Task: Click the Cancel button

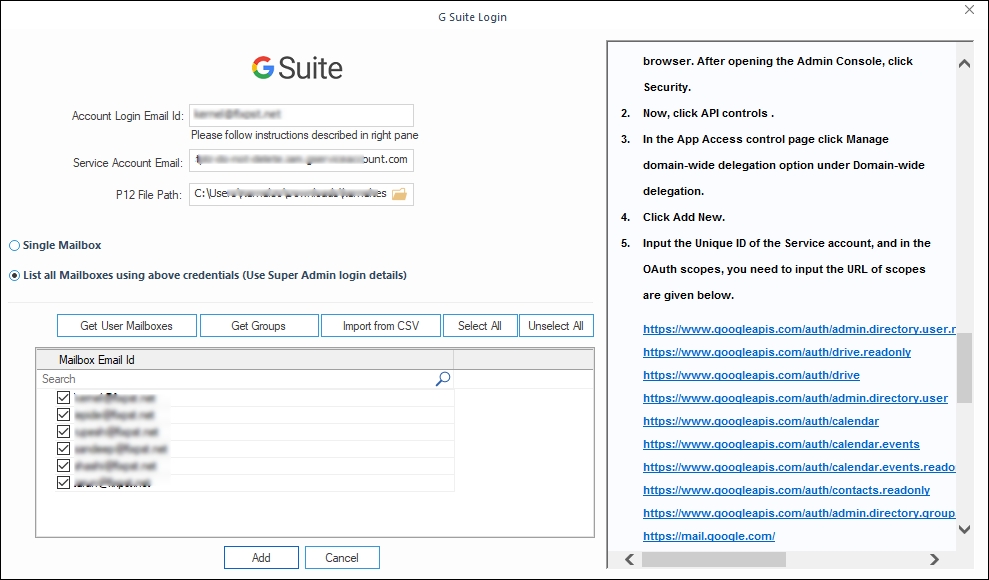Action: (342, 558)
